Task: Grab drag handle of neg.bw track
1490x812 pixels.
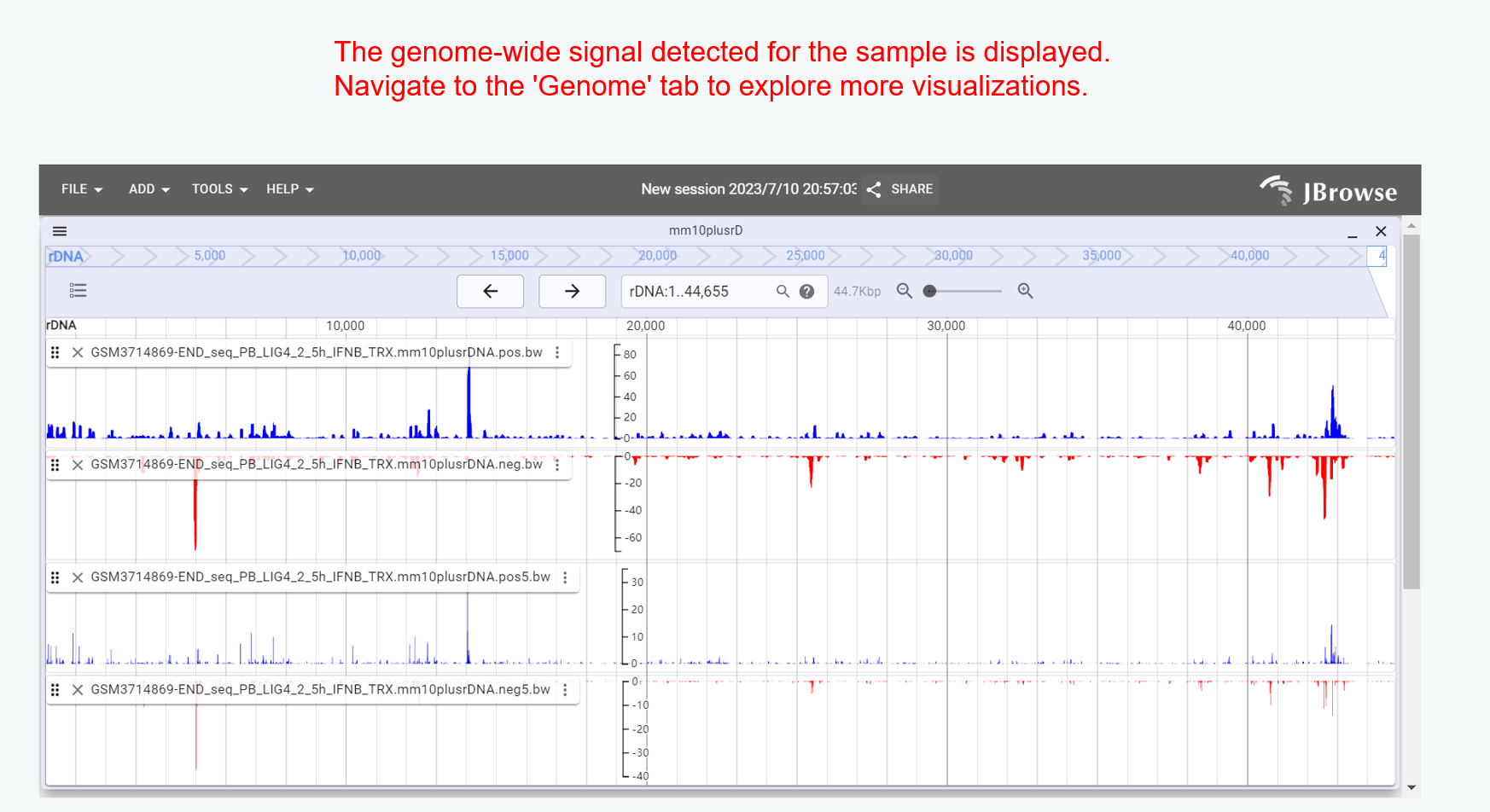Action: click(55, 465)
